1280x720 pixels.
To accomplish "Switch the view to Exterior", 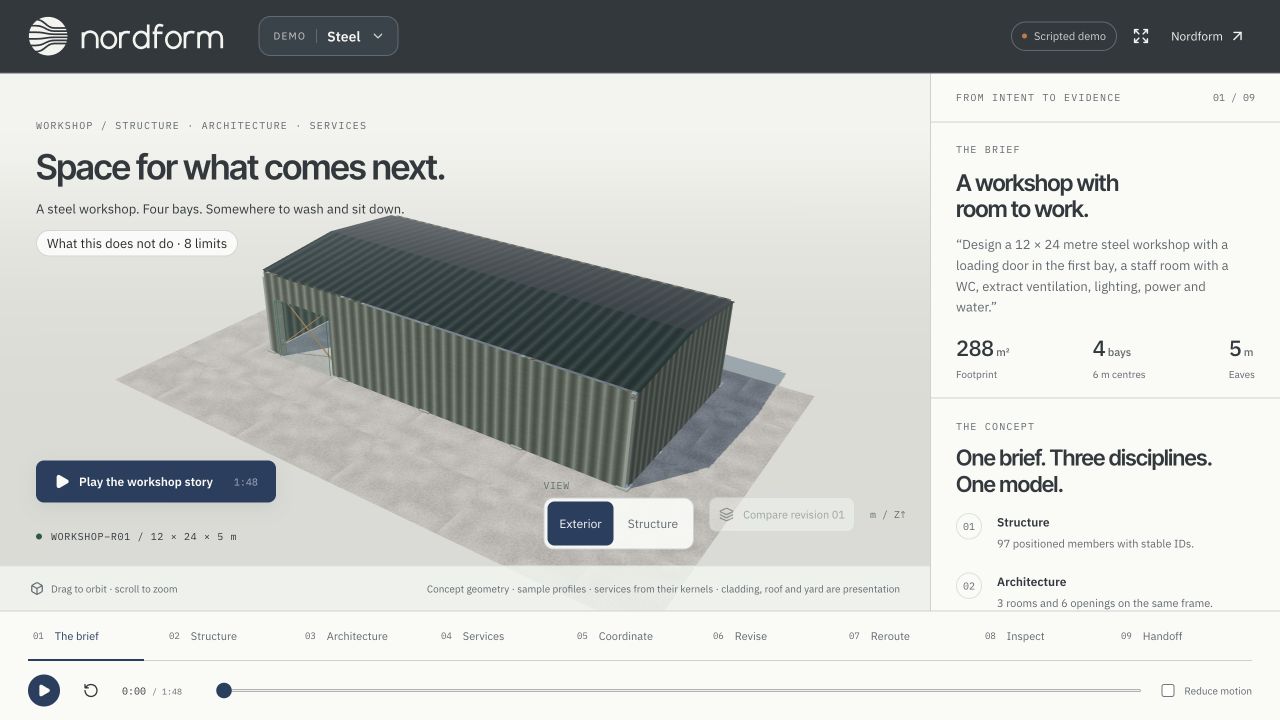I will click(580, 524).
